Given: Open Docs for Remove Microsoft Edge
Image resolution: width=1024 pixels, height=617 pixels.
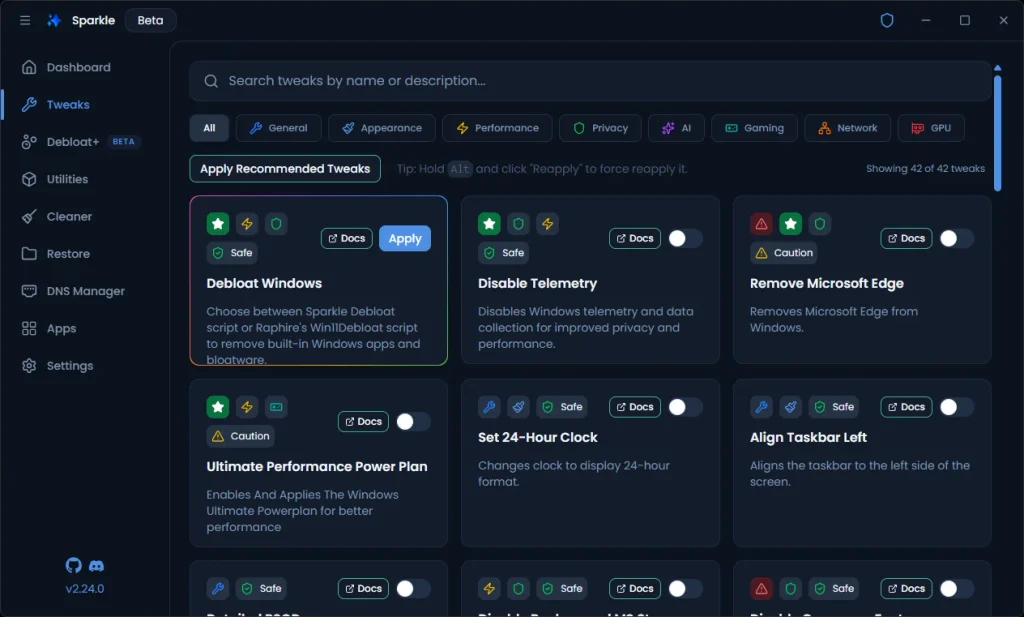Looking at the screenshot, I should pyautogui.click(x=906, y=238).
